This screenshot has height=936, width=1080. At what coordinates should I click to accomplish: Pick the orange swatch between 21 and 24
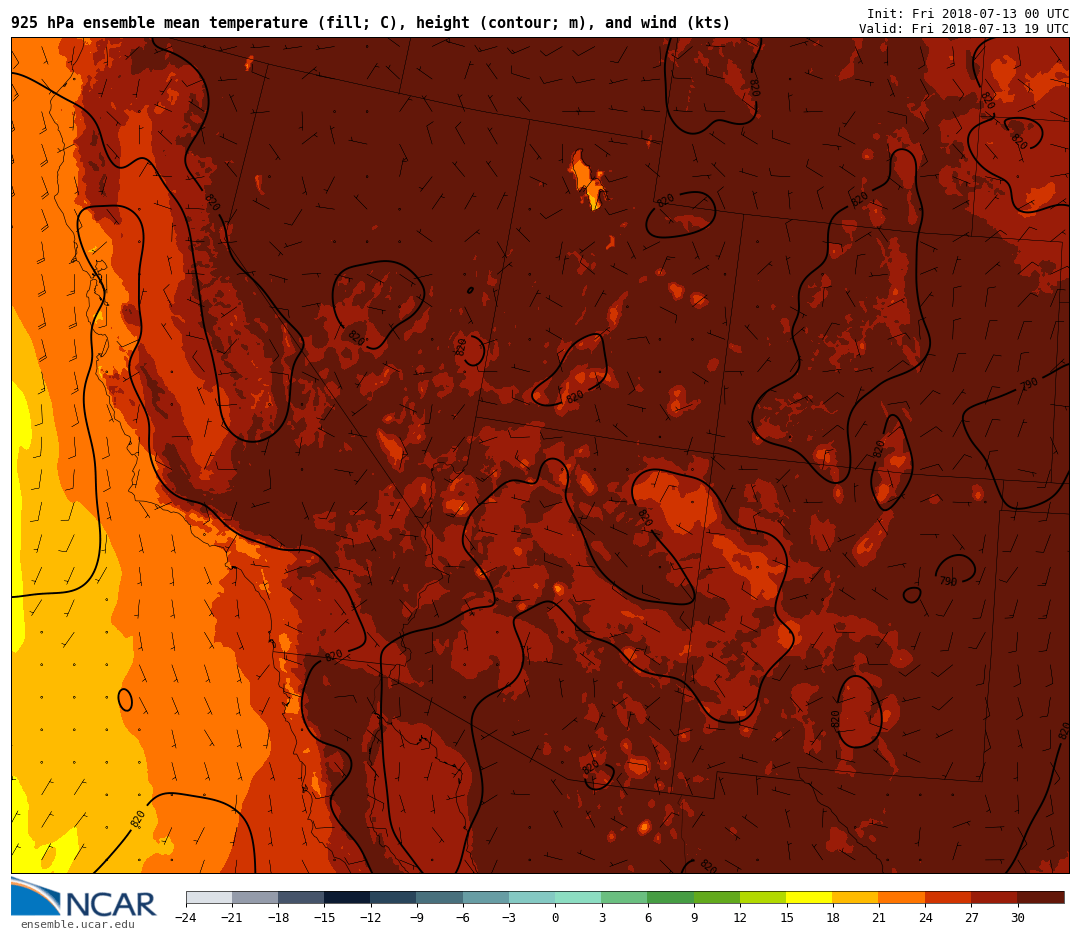pos(901,897)
